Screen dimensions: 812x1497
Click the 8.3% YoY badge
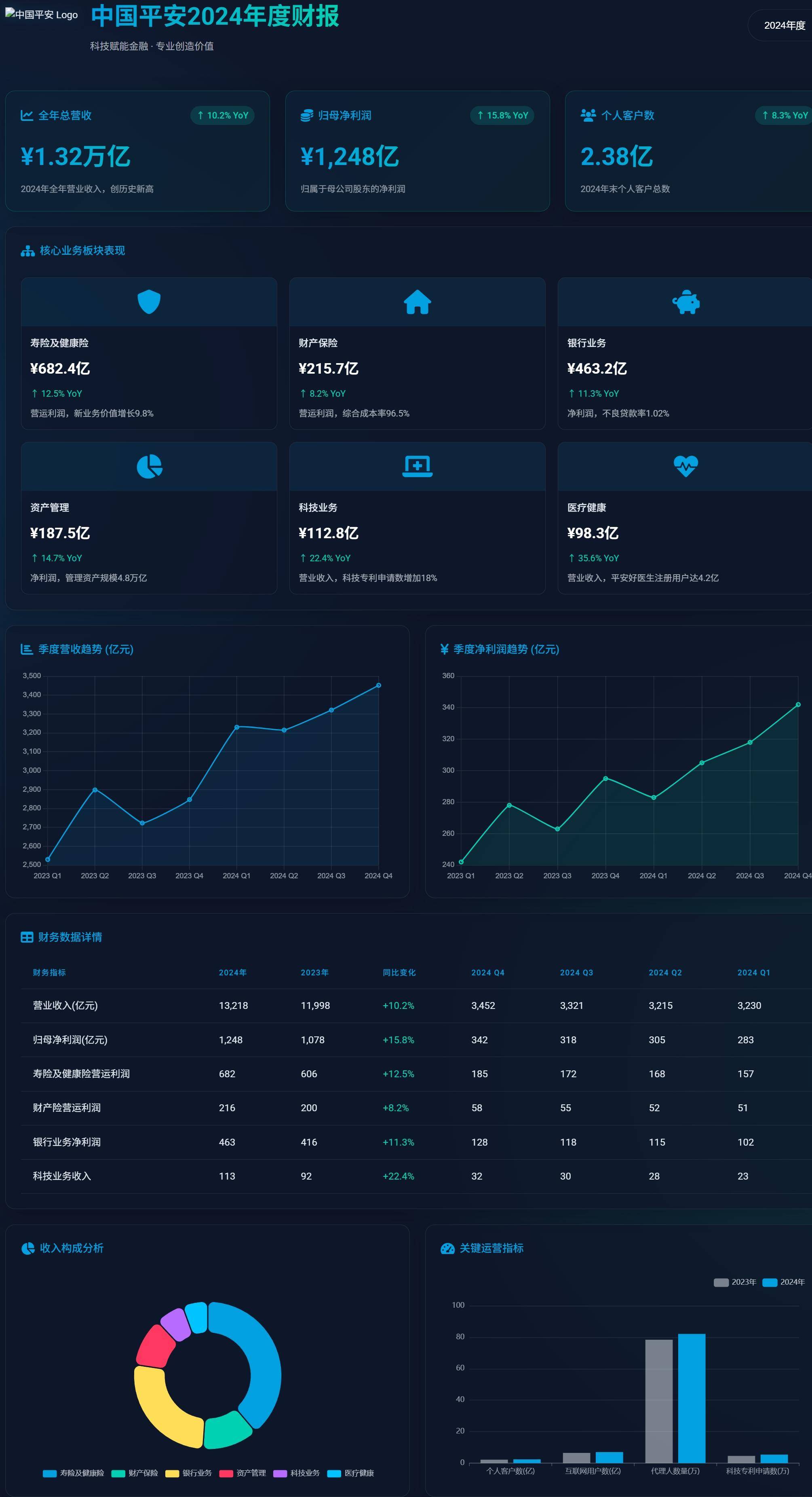tap(784, 115)
